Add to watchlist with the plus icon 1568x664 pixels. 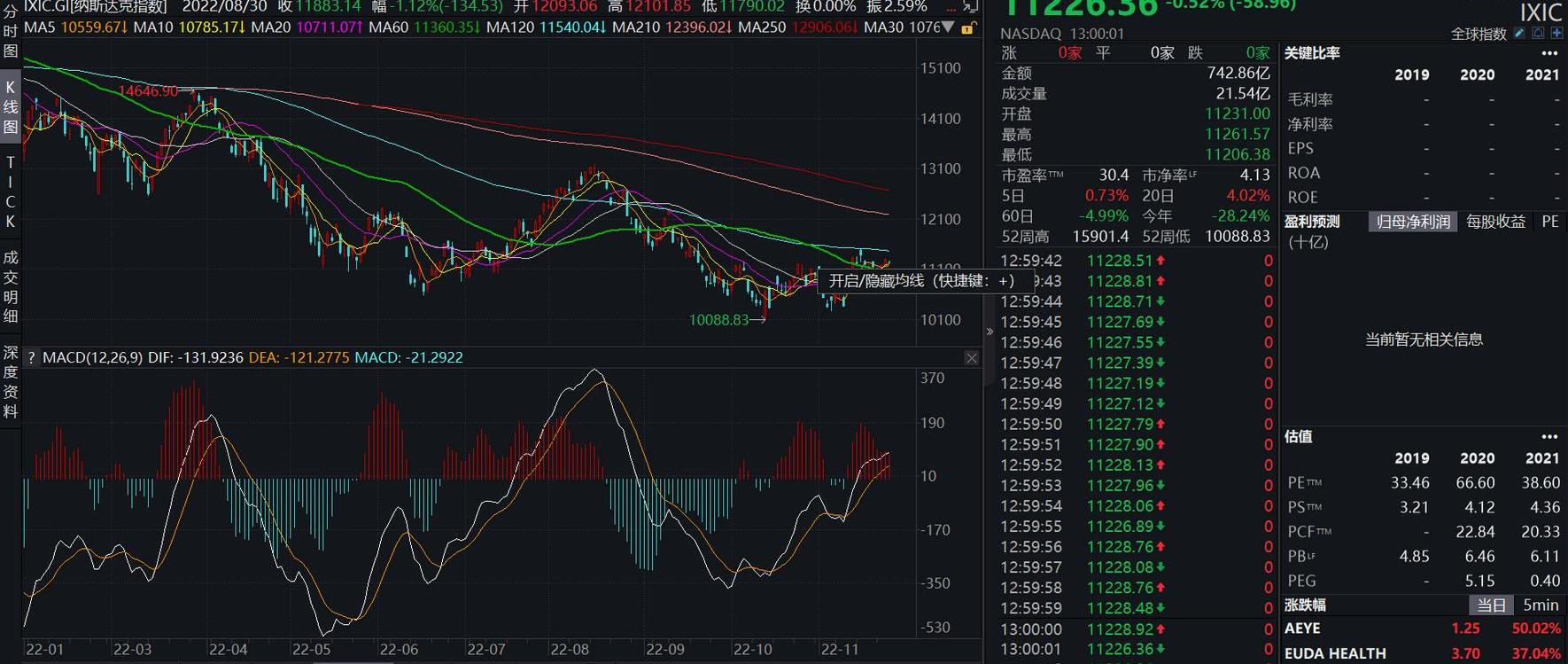1556,34
